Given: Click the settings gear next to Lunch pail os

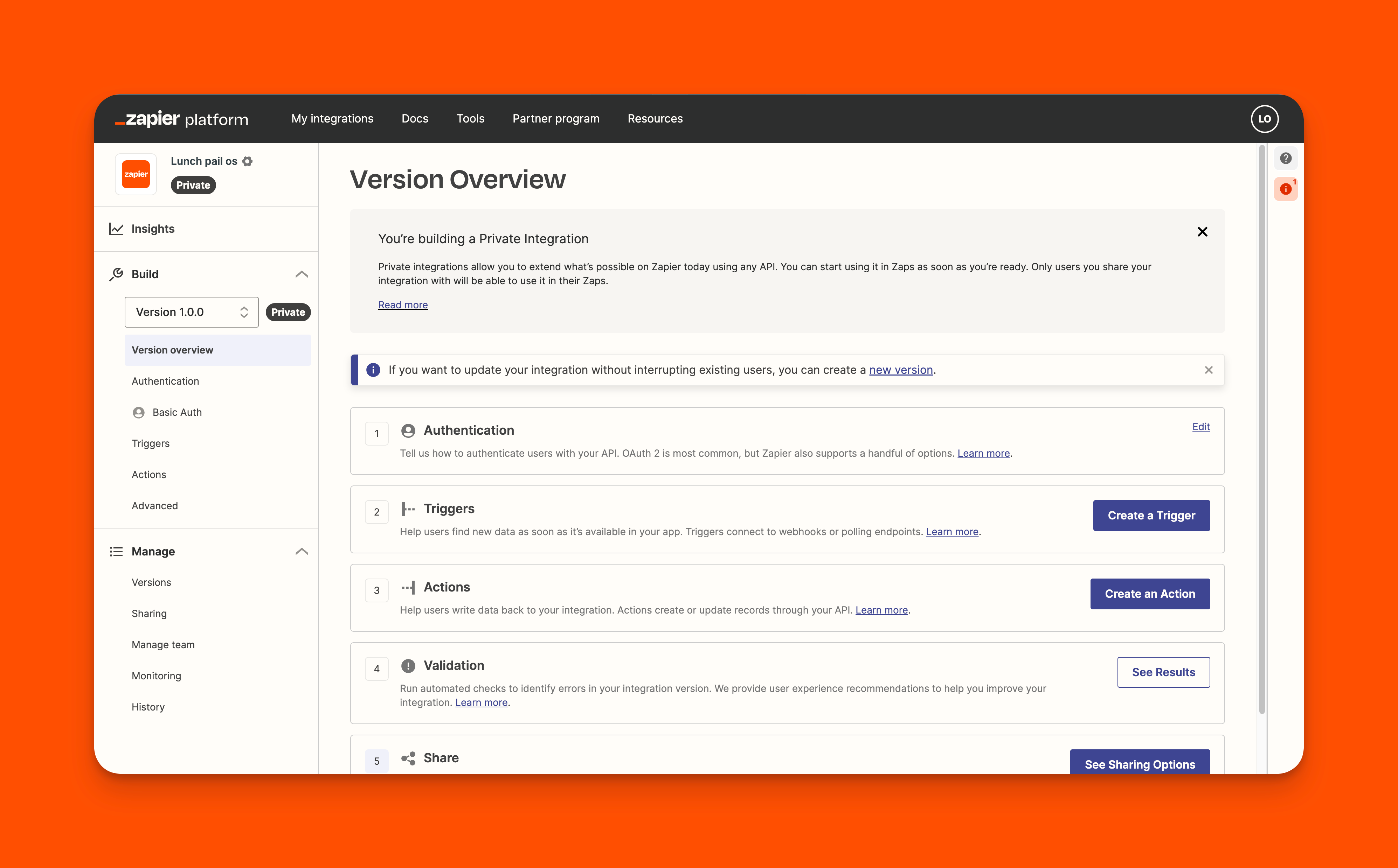Looking at the screenshot, I should [247, 161].
